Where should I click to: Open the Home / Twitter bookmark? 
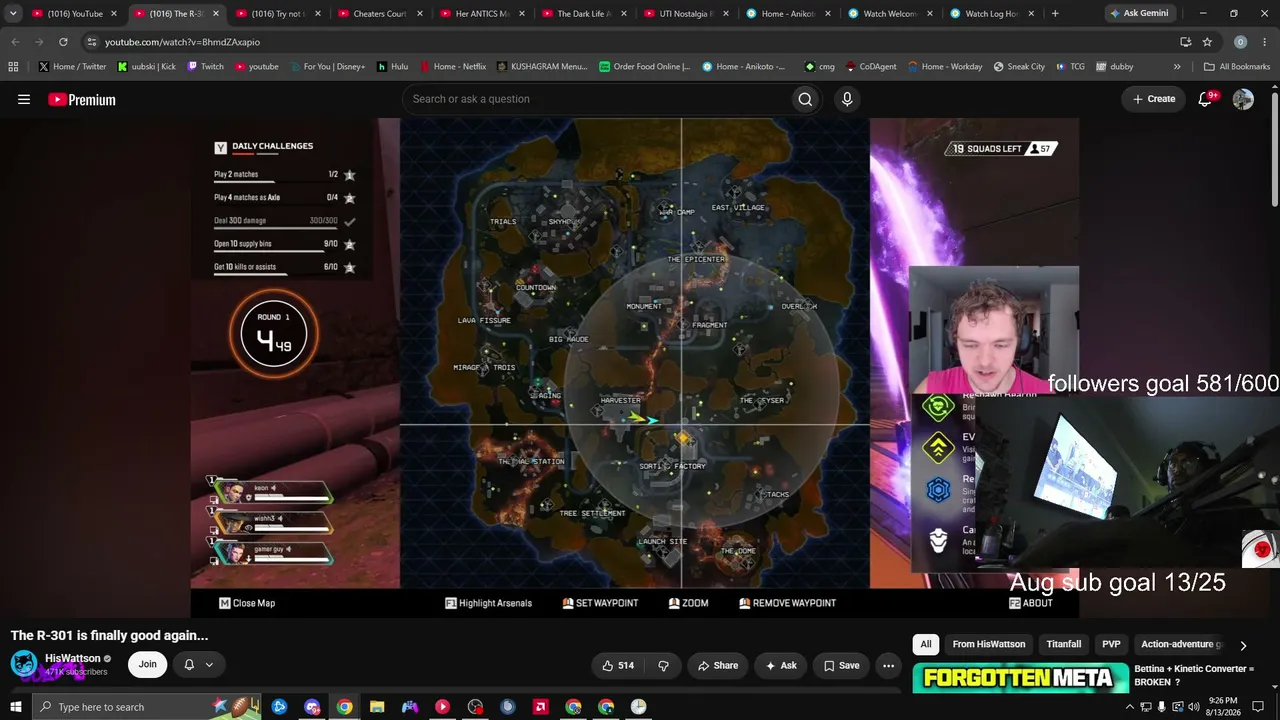pos(72,67)
